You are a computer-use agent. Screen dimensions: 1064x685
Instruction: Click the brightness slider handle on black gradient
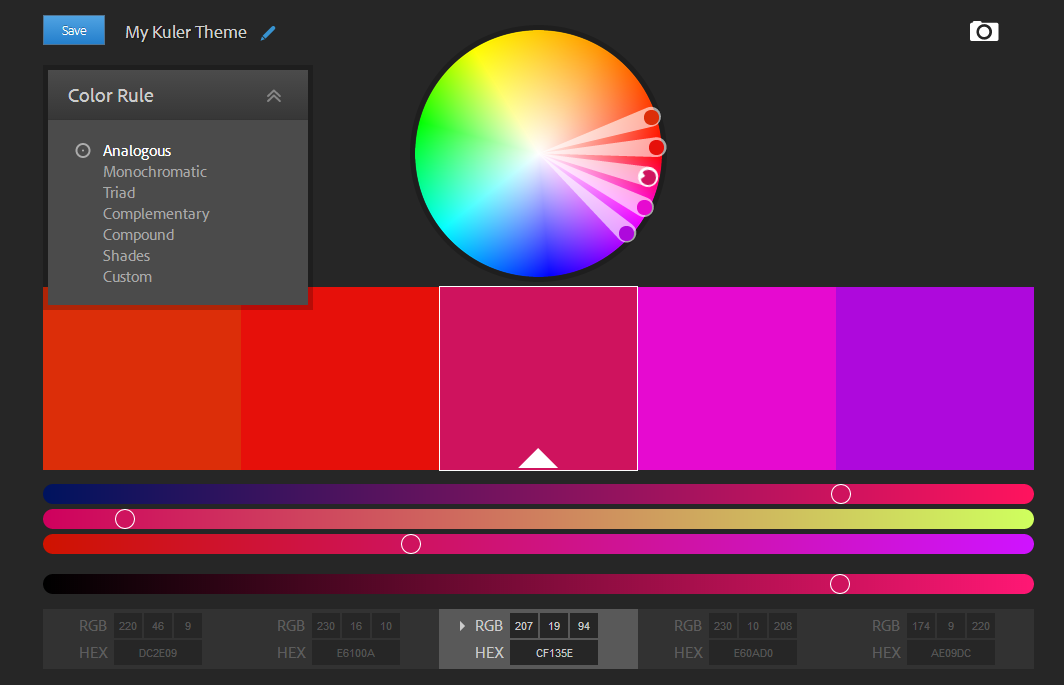pos(840,584)
